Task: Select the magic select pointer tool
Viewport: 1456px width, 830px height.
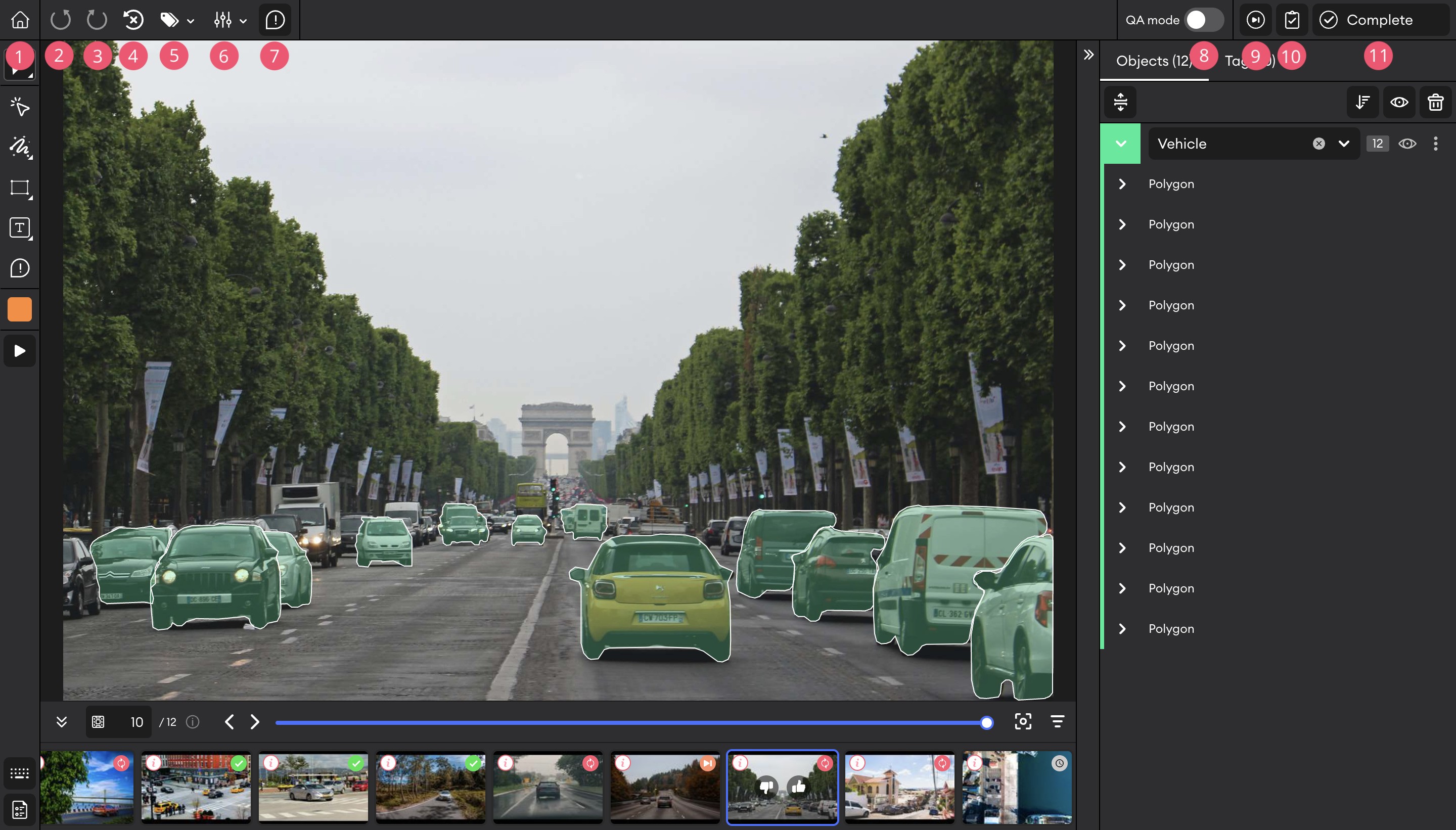Action: pos(20,107)
